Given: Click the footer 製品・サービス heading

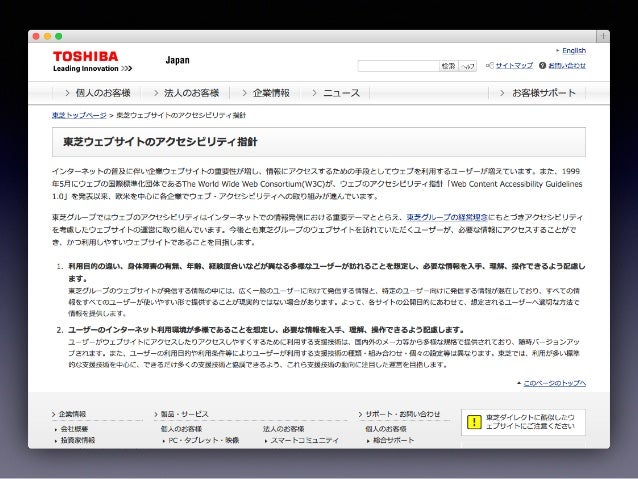Looking at the screenshot, I should (x=184, y=414).
